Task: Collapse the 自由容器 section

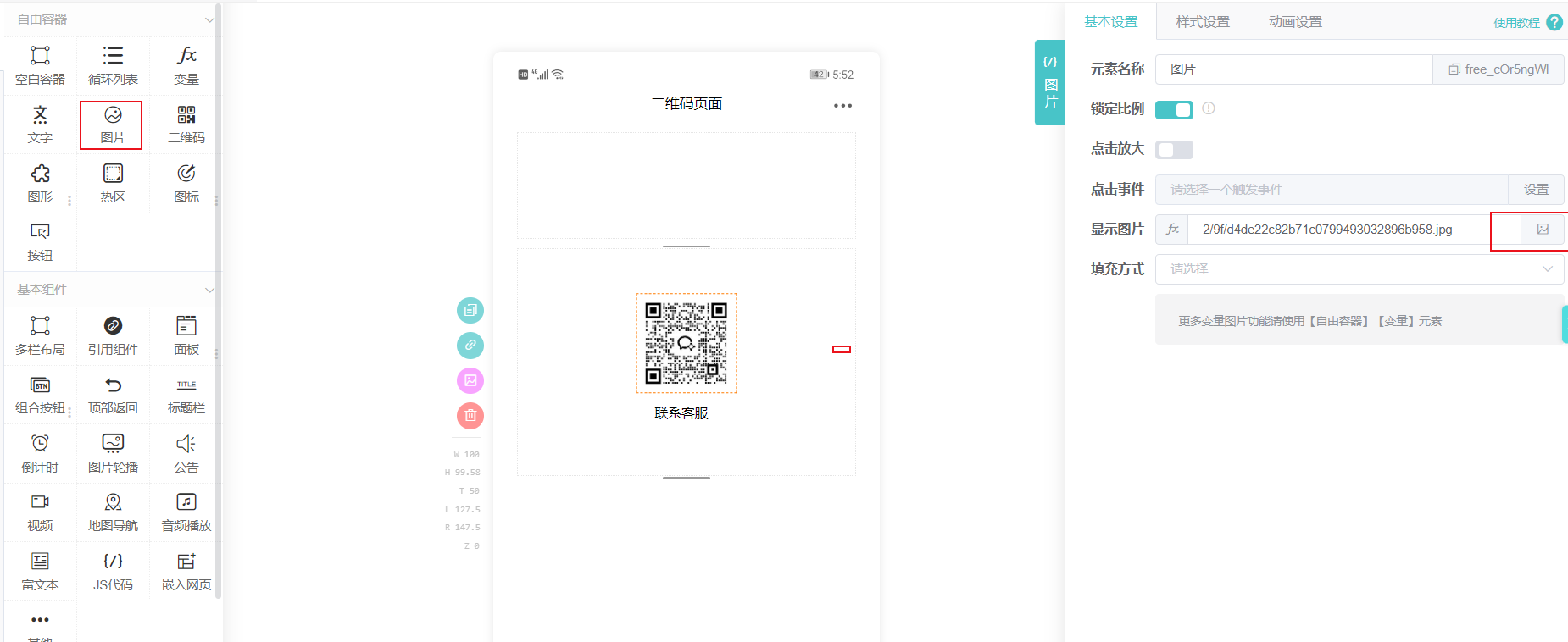Action: click(x=209, y=19)
